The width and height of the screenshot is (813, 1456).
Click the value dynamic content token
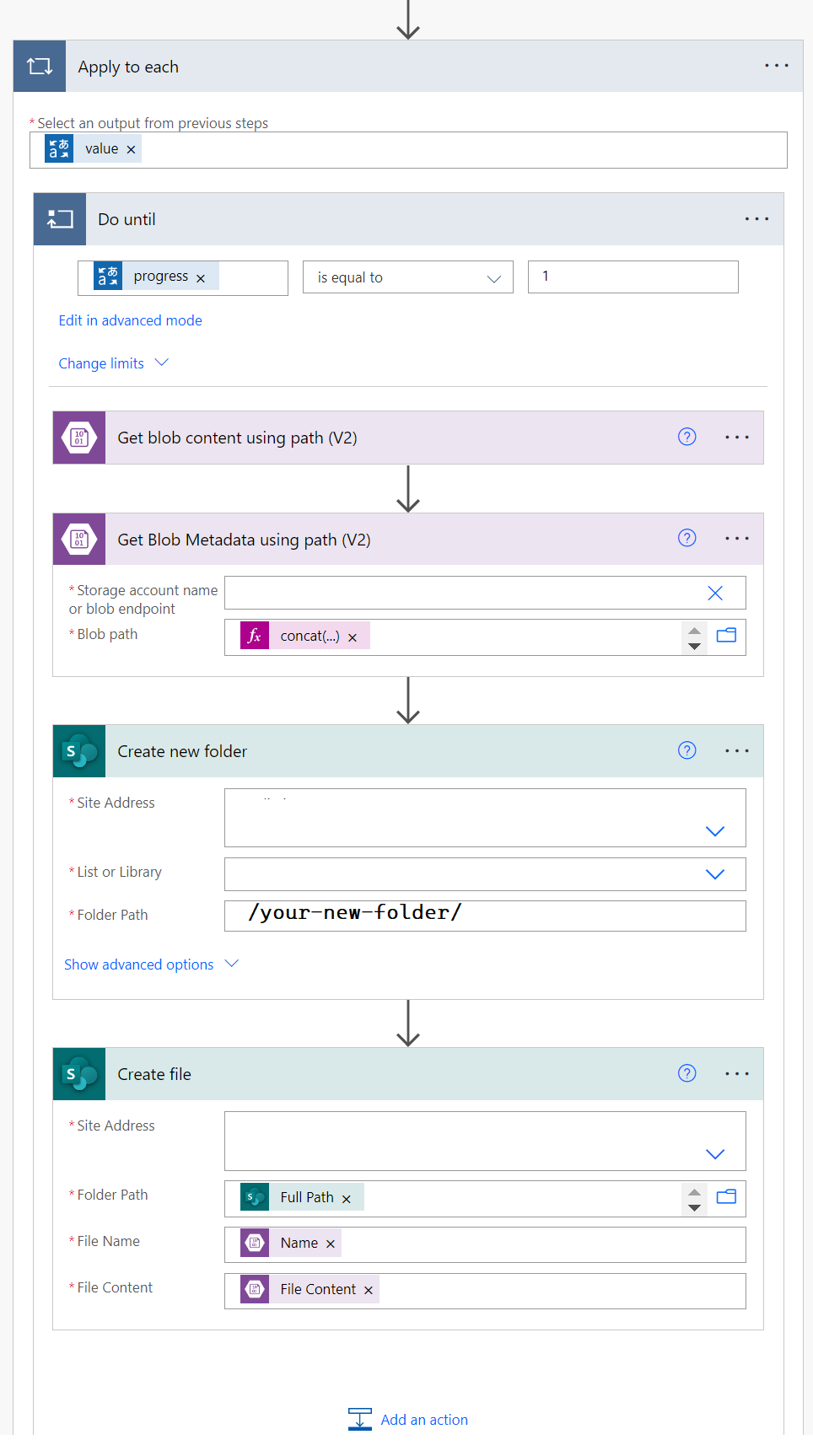click(93, 149)
